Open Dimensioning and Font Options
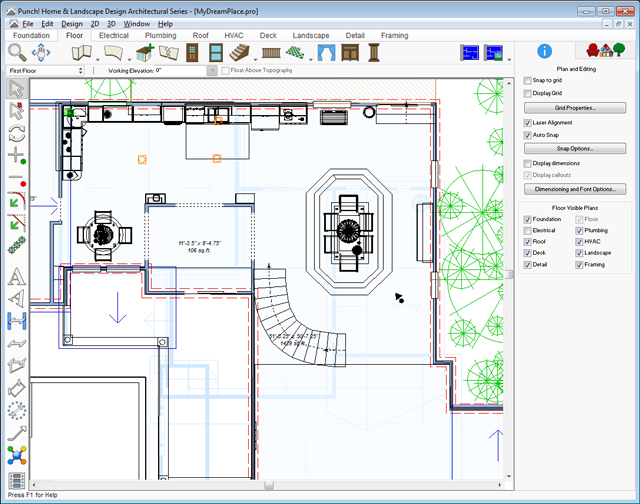Image resolution: width=640 pixels, height=504 pixels. (x=574, y=188)
